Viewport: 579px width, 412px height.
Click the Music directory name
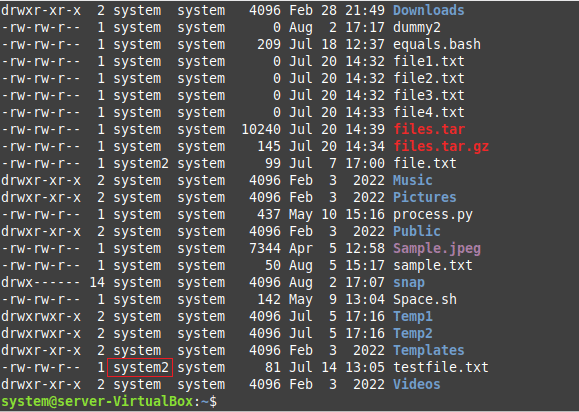412,180
